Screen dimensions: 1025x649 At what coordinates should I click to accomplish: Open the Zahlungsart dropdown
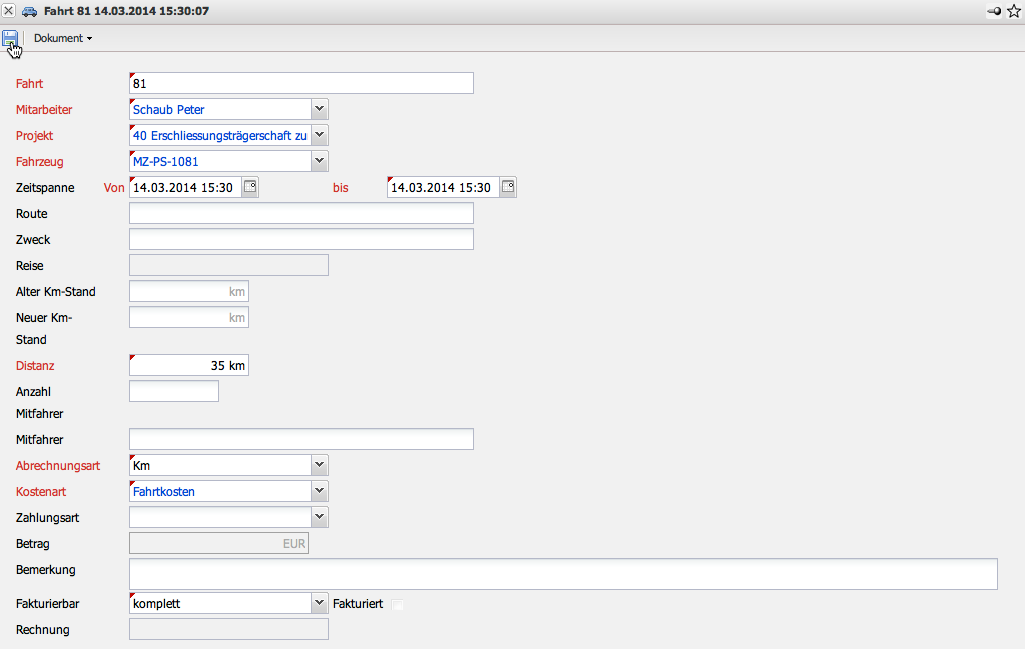click(319, 517)
